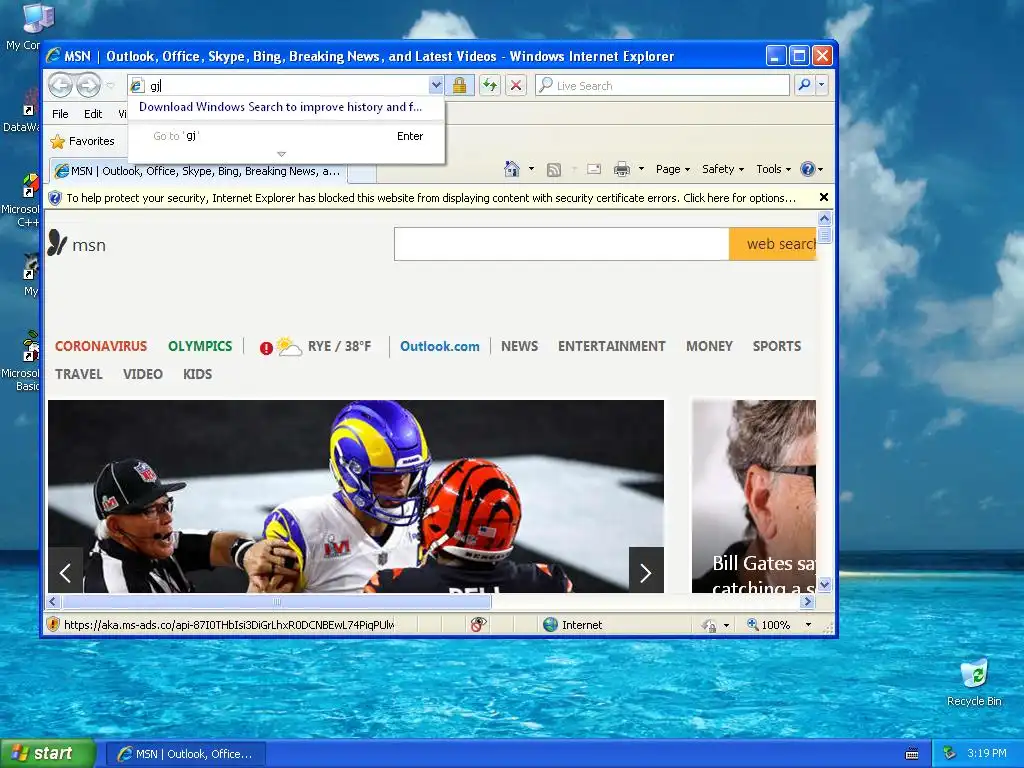Image resolution: width=1024 pixels, height=768 pixels.
Task: Go to the VIDEO section
Action: [142, 374]
